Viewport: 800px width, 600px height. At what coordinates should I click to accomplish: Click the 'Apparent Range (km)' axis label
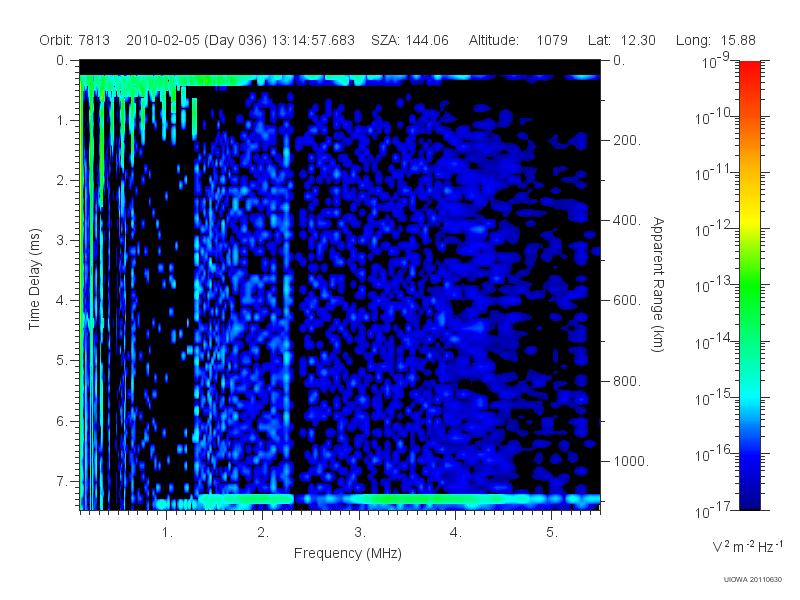658,284
